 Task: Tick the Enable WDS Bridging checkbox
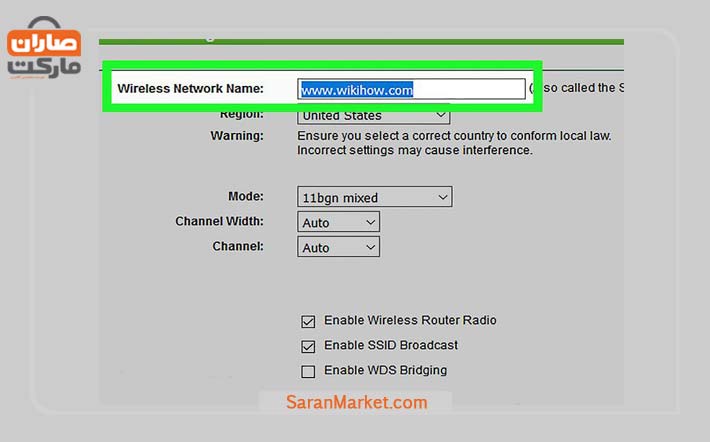coord(308,371)
